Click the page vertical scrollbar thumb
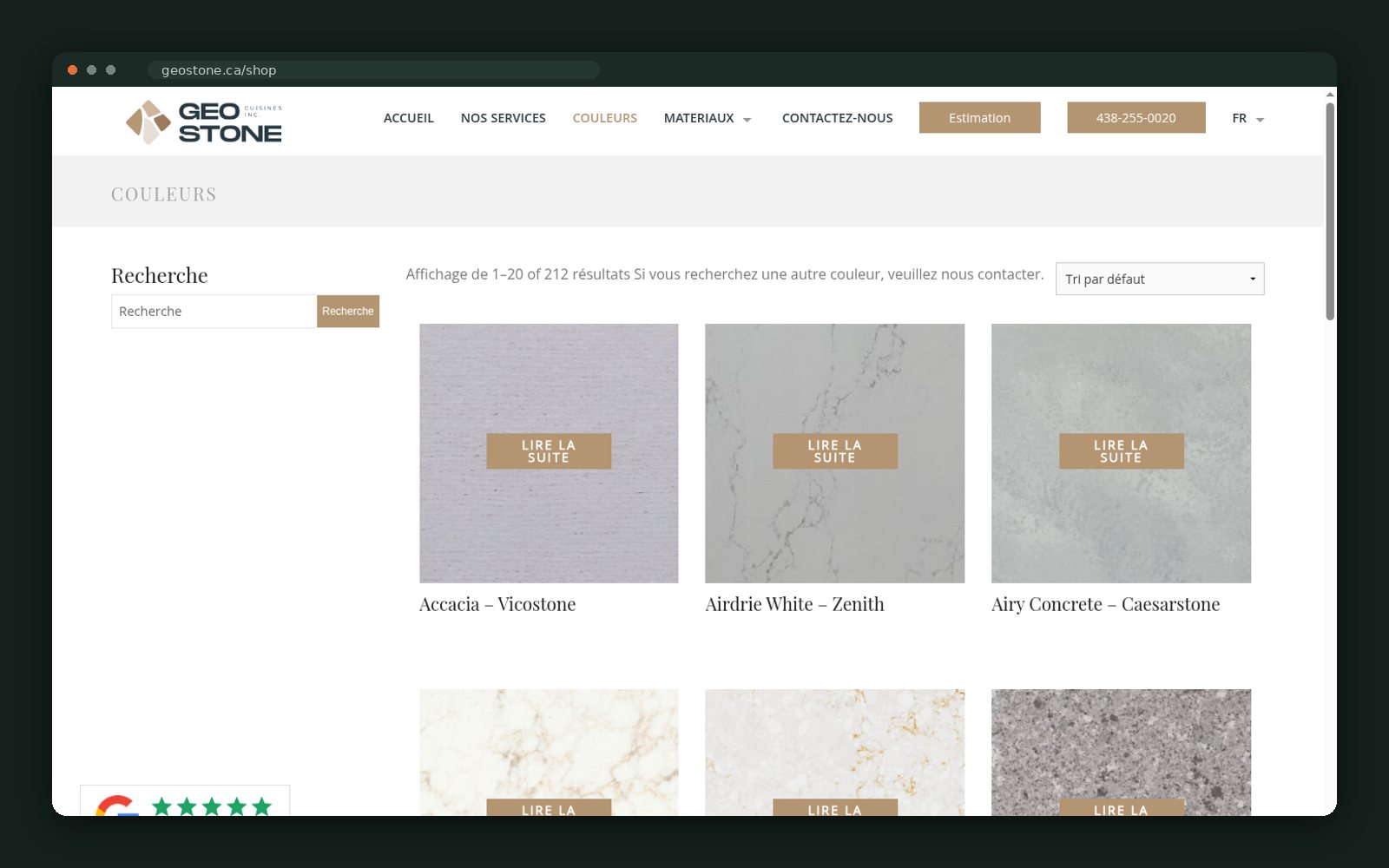The height and width of the screenshot is (868, 1389). 1330,211
